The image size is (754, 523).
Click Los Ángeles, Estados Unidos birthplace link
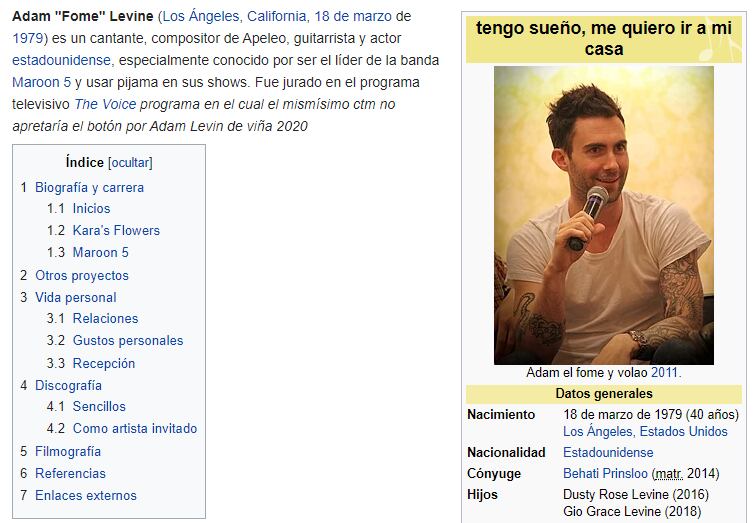pyautogui.click(x=645, y=432)
